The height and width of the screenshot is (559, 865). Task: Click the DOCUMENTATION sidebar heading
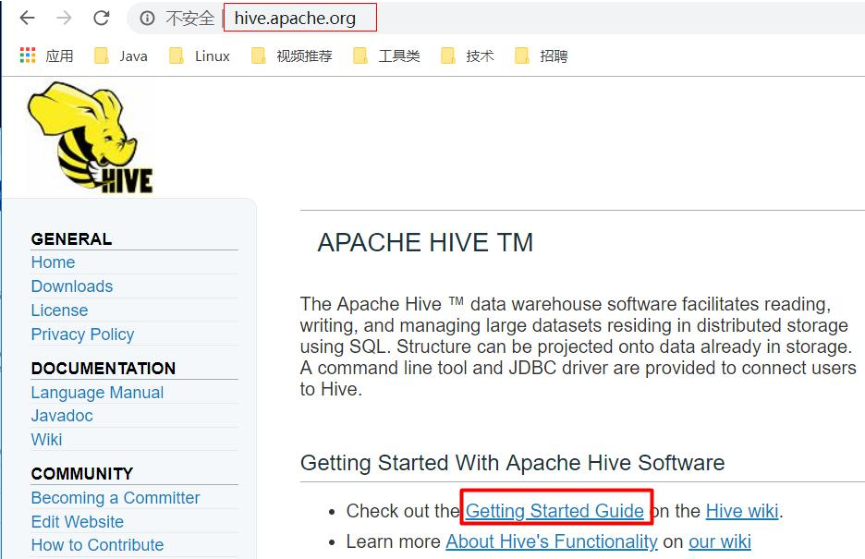[103, 368]
